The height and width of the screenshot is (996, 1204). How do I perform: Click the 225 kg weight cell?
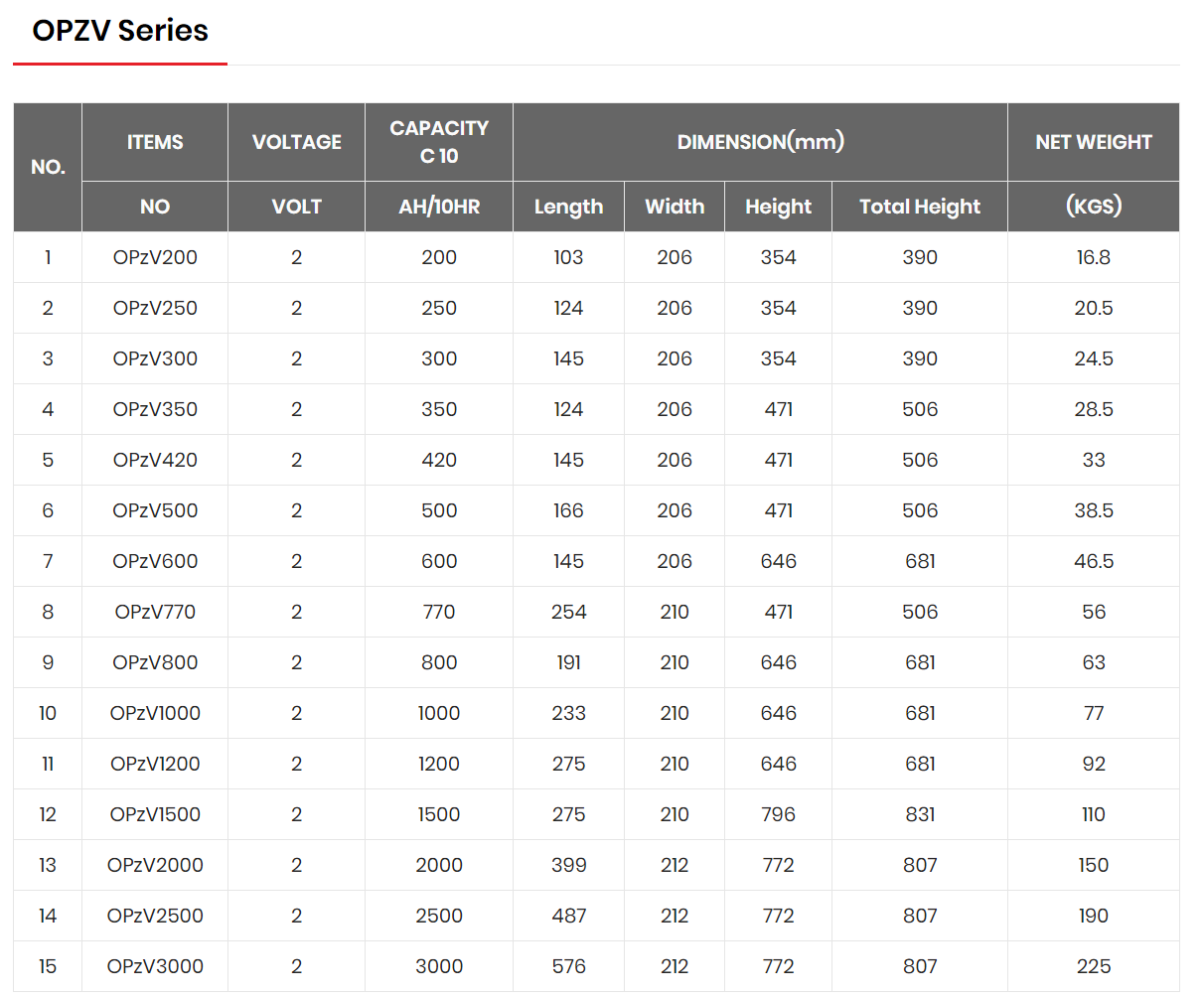[x=1094, y=966]
